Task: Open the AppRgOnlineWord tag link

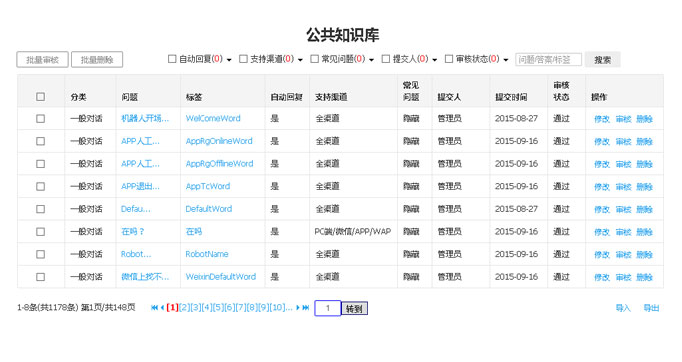Action: (x=219, y=141)
